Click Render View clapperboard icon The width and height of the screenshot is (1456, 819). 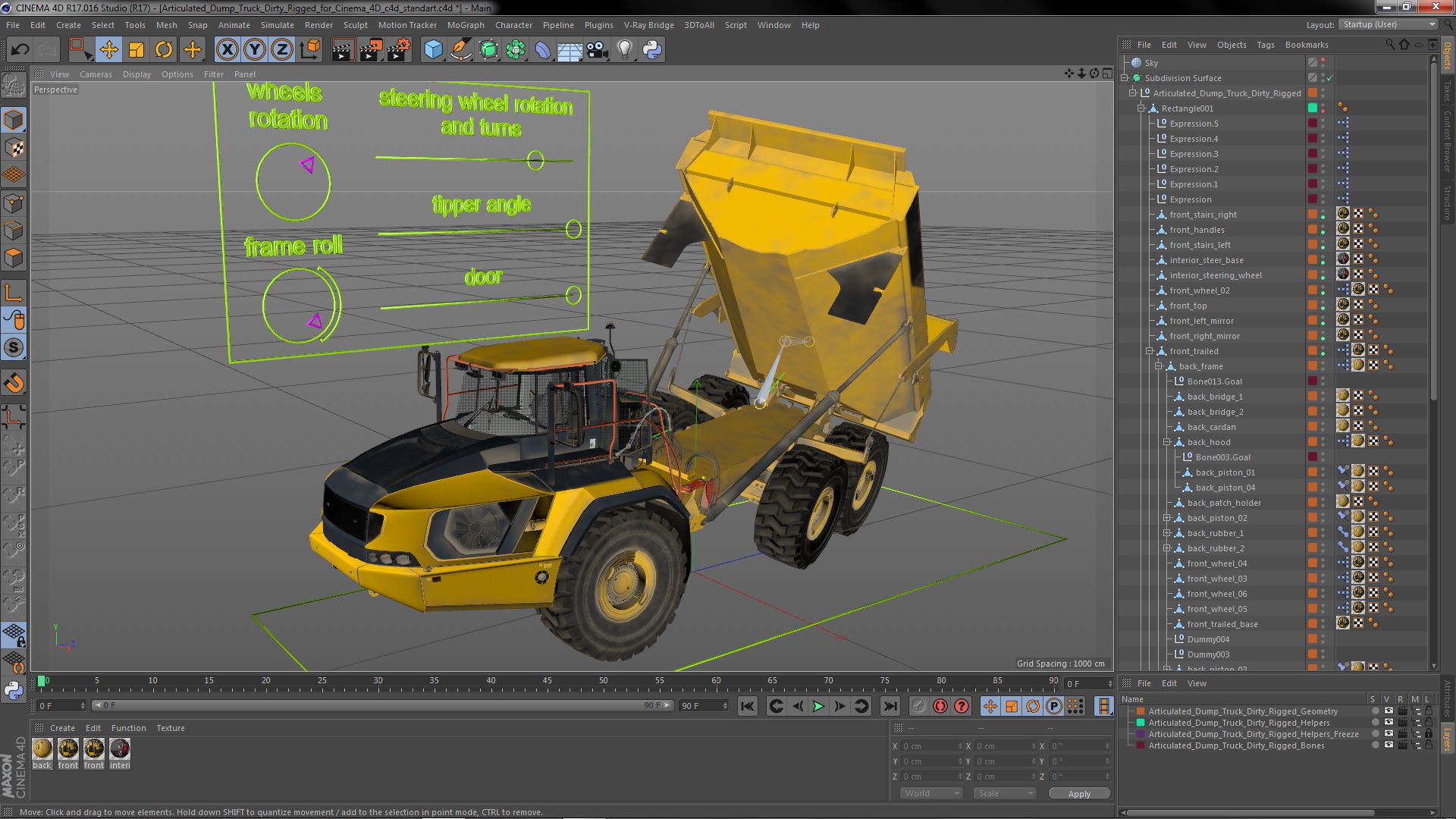pyautogui.click(x=342, y=50)
